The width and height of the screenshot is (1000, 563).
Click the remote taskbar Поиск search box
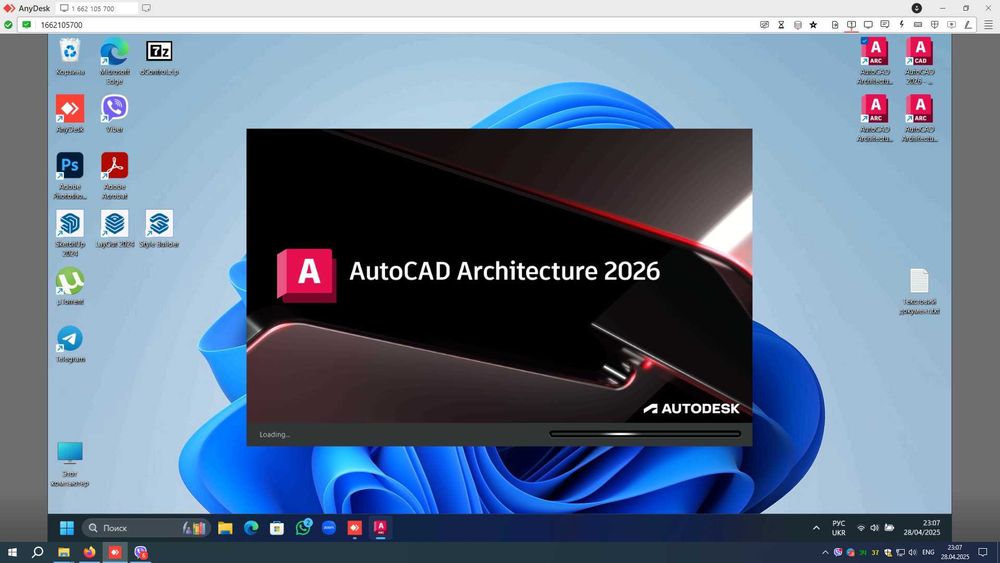[146, 528]
